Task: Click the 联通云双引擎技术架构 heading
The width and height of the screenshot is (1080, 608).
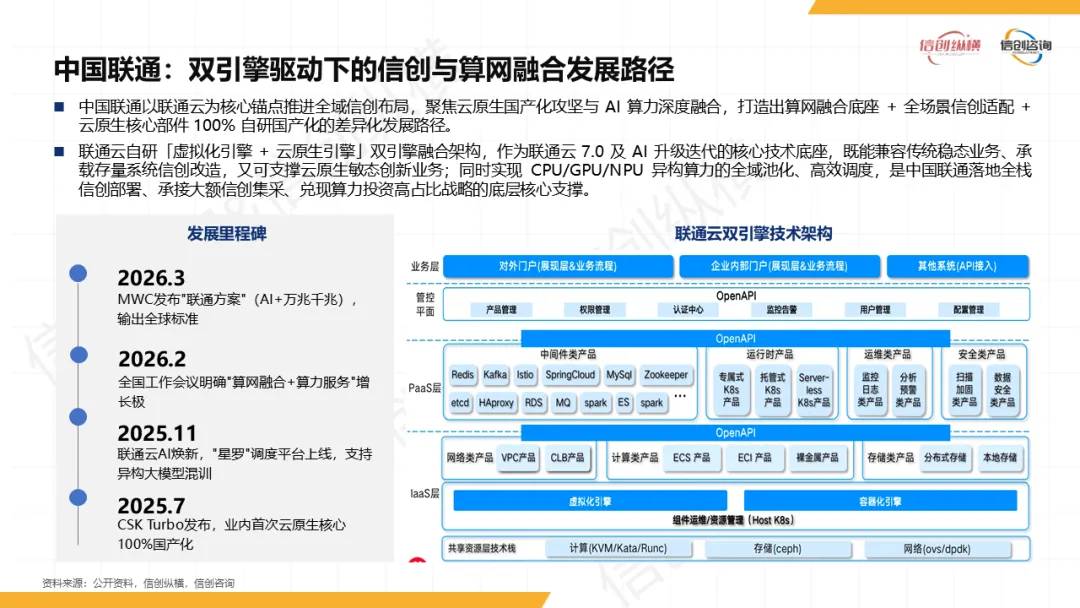Action: (x=754, y=234)
